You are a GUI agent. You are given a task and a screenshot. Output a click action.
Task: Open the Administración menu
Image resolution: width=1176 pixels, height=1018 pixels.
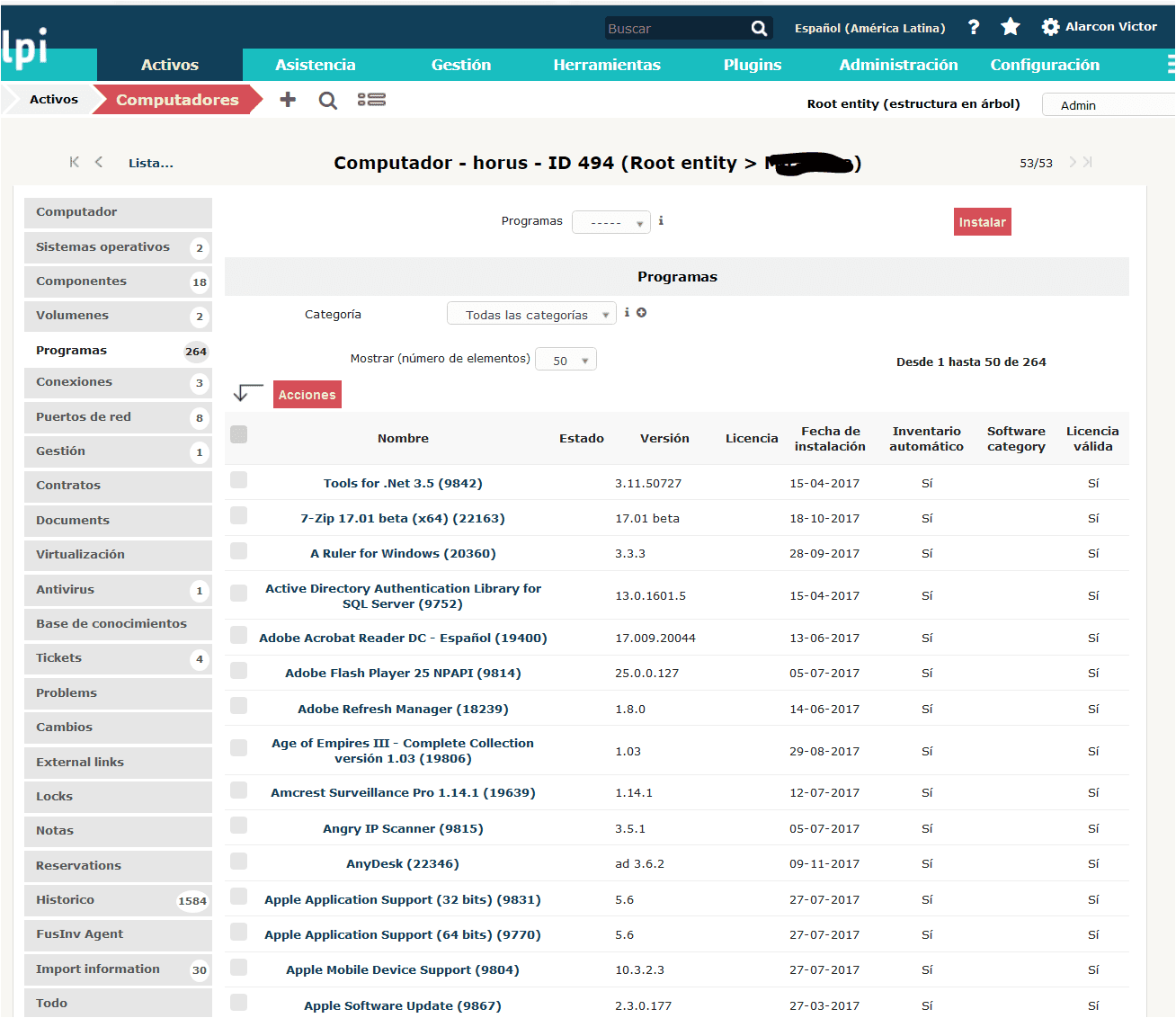[x=898, y=65]
